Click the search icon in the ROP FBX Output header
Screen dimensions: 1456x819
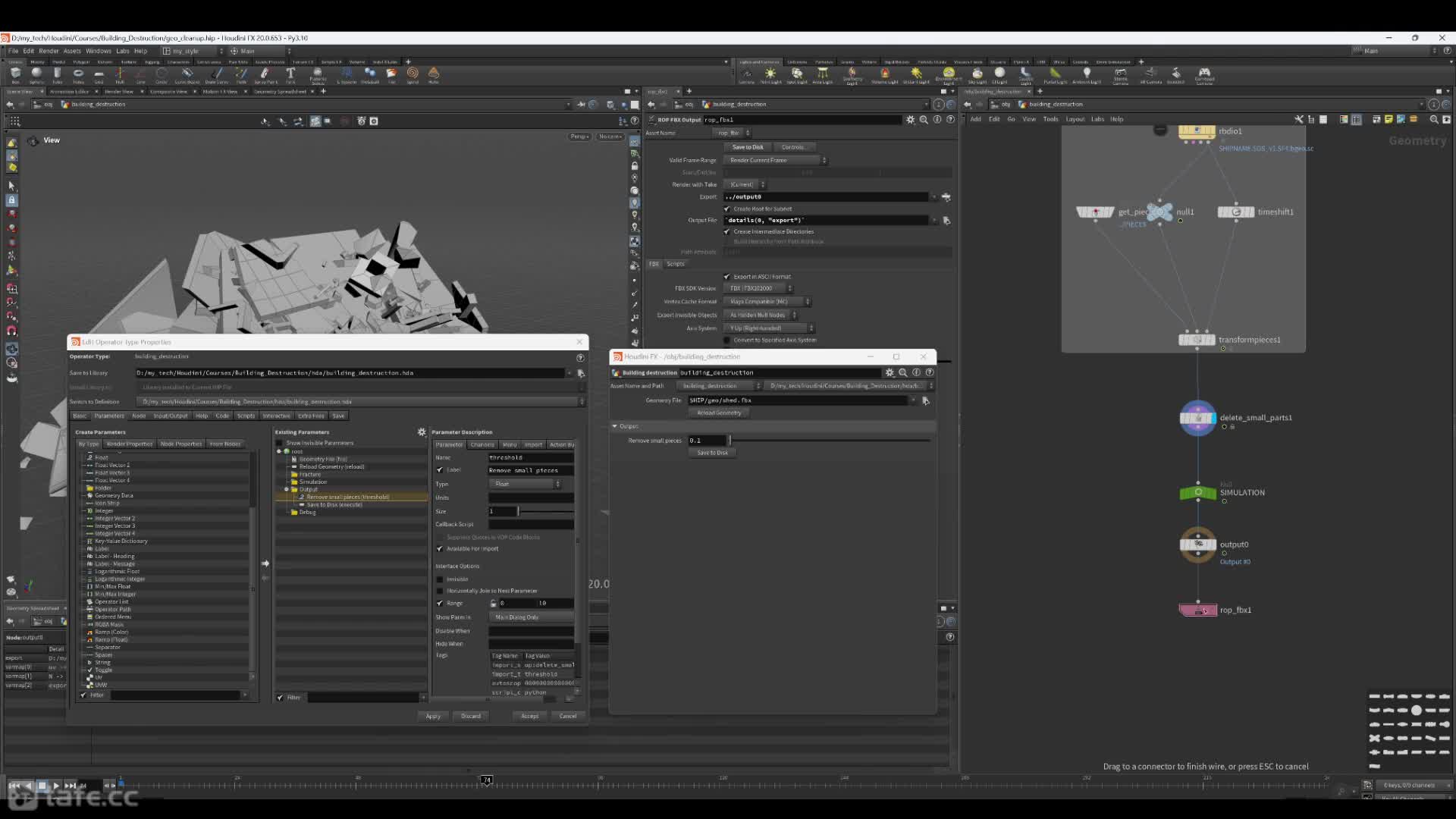coord(924,120)
